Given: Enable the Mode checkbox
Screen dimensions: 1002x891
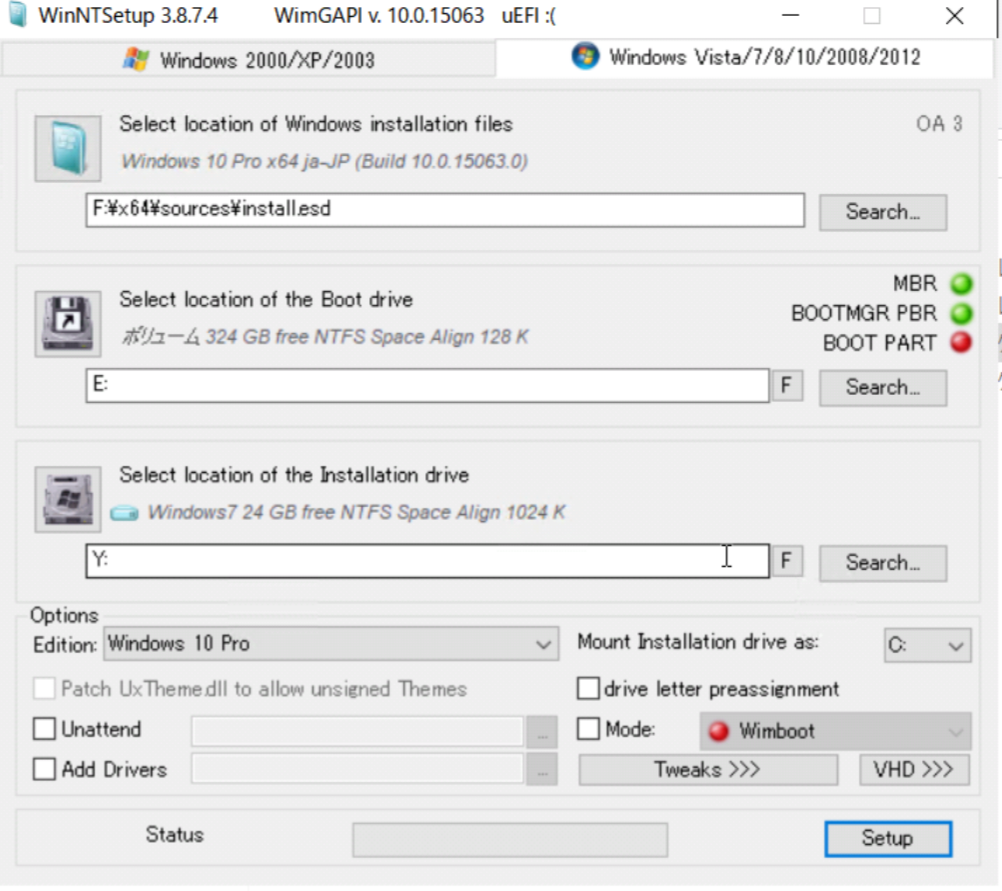Looking at the screenshot, I should (x=588, y=729).
